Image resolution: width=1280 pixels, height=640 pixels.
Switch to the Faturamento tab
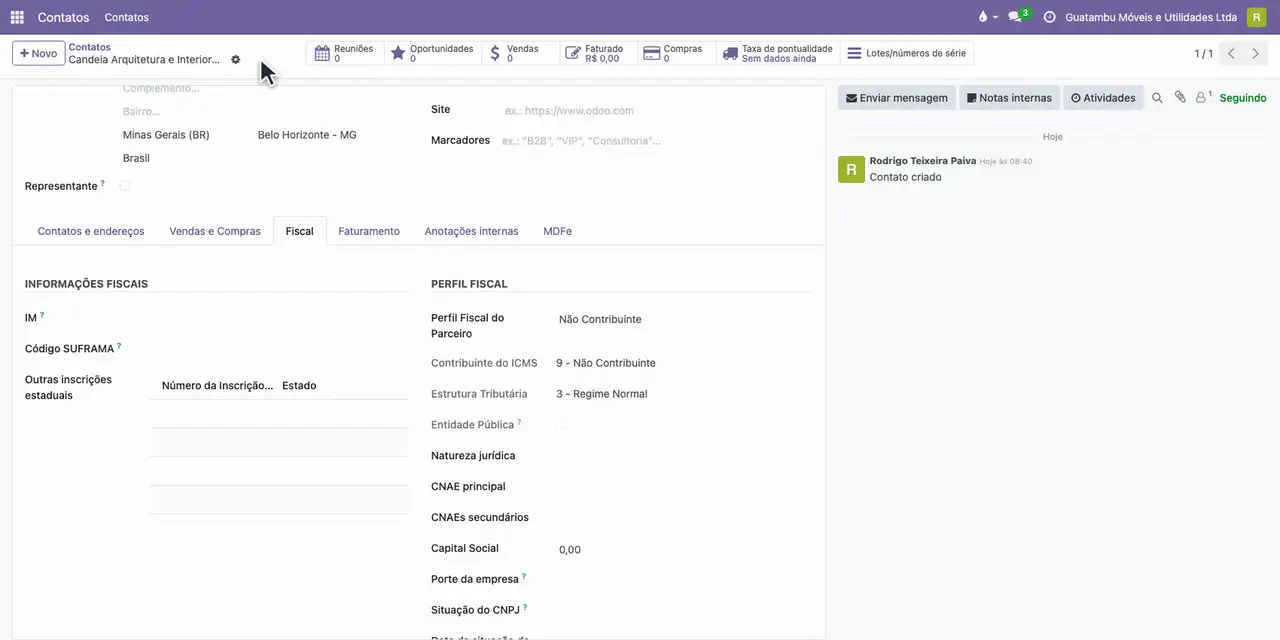click(x=369, y=231)
